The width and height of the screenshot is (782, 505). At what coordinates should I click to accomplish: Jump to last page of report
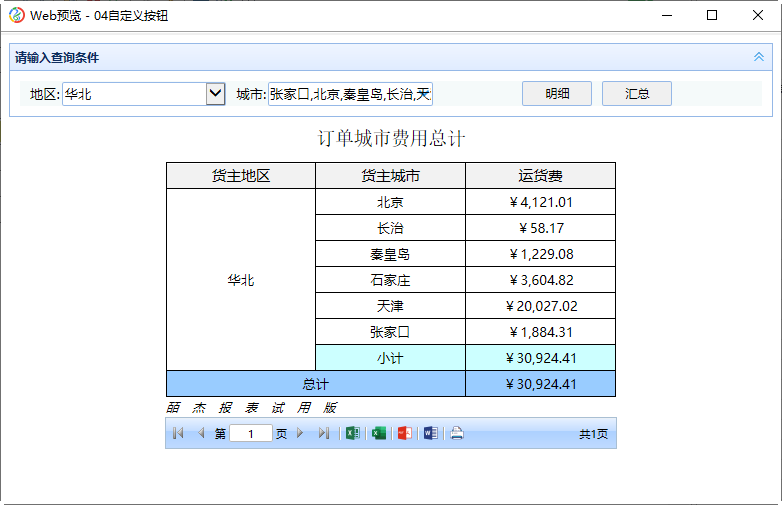[323, 434]
